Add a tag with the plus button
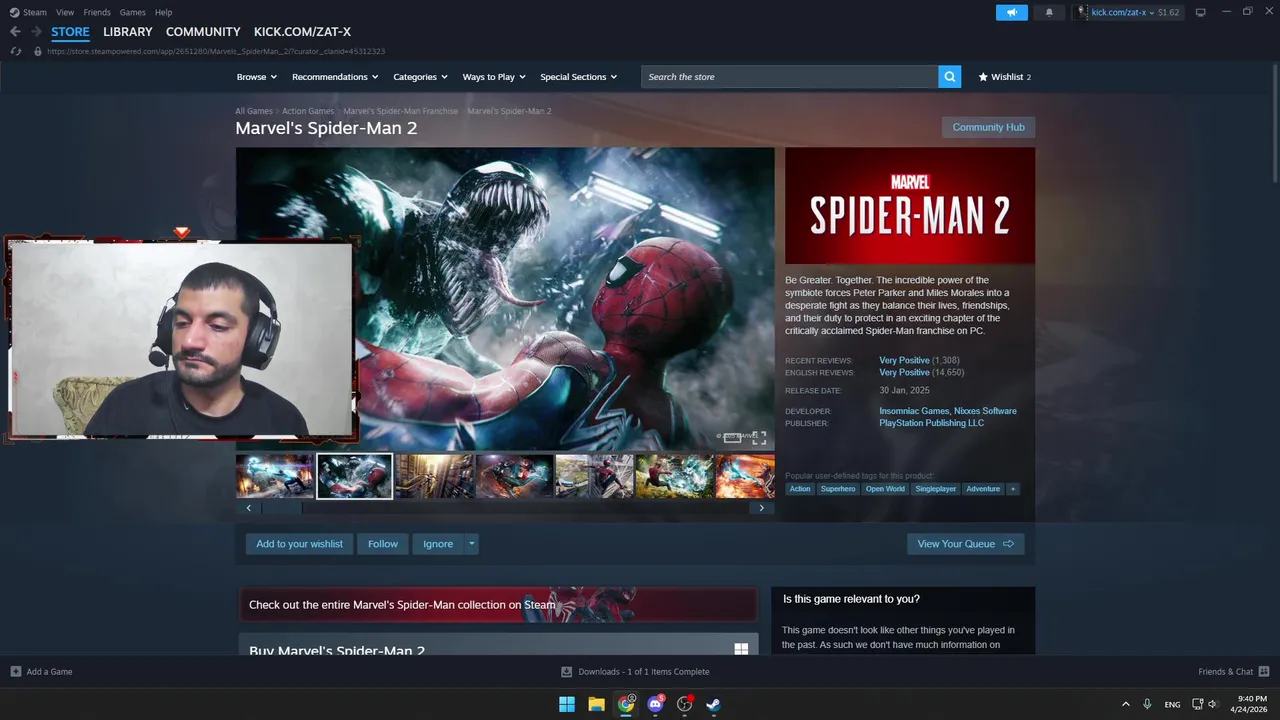The height and width of the screenshot is (720, 1280). (1013, 489)
